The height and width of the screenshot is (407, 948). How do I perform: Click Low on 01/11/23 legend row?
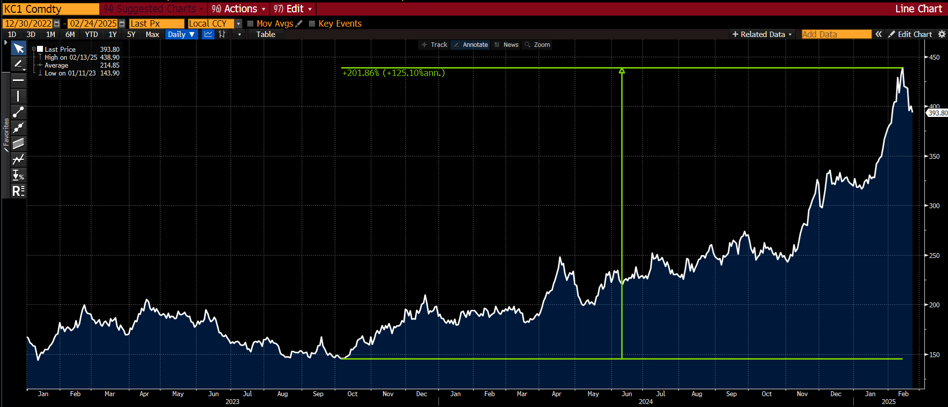(79, 73)
